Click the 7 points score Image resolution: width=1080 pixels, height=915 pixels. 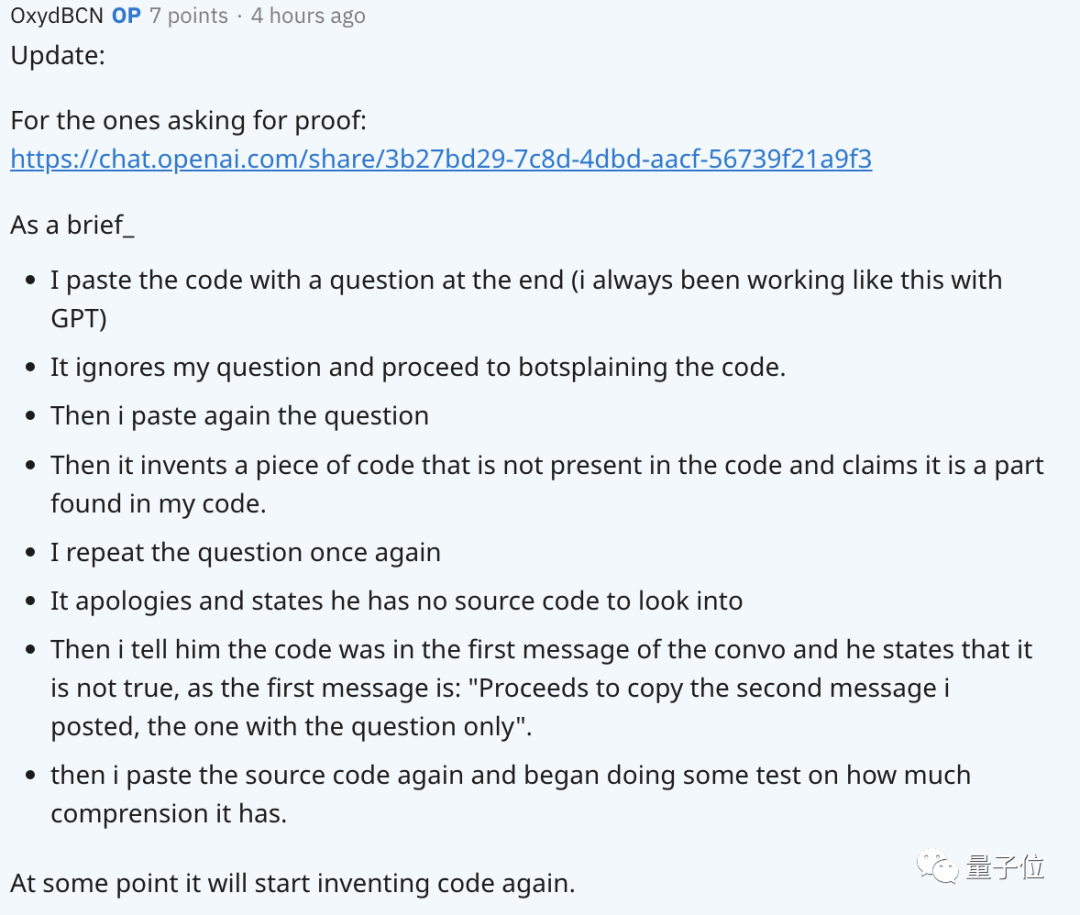coord(188,16)
